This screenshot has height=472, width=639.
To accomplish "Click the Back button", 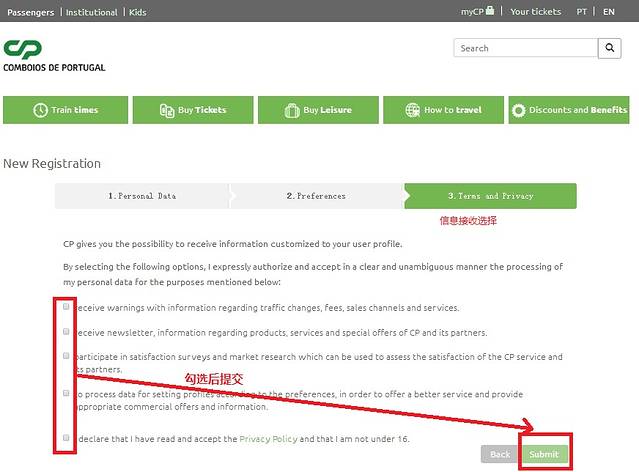I will tap(500, 454).
